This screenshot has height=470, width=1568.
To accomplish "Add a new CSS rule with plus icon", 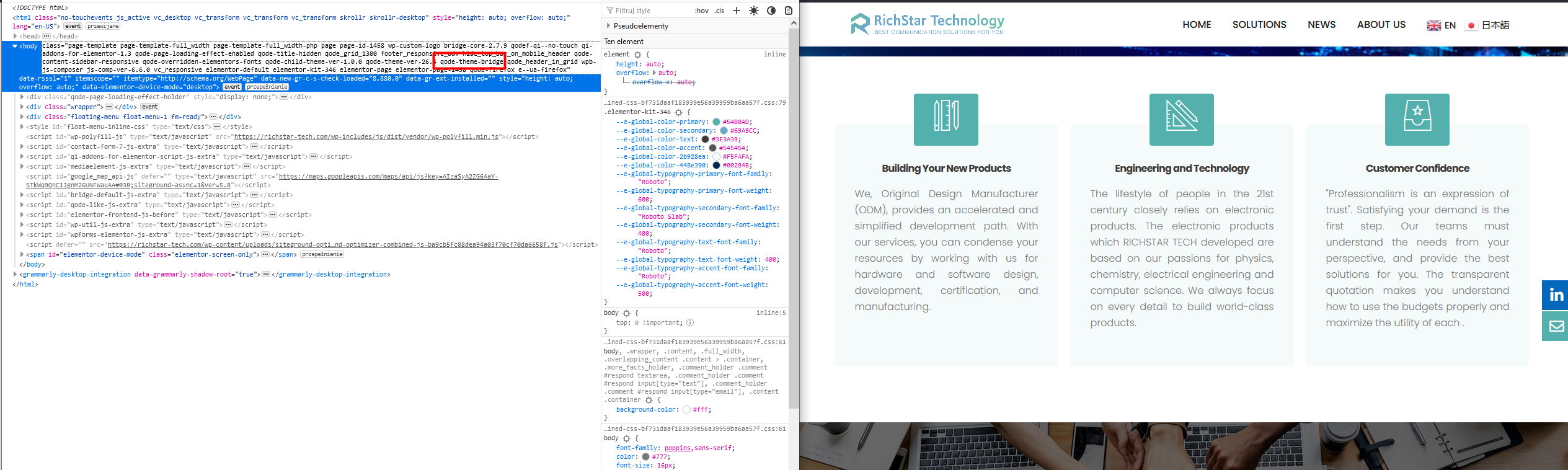I will point(737,11).
